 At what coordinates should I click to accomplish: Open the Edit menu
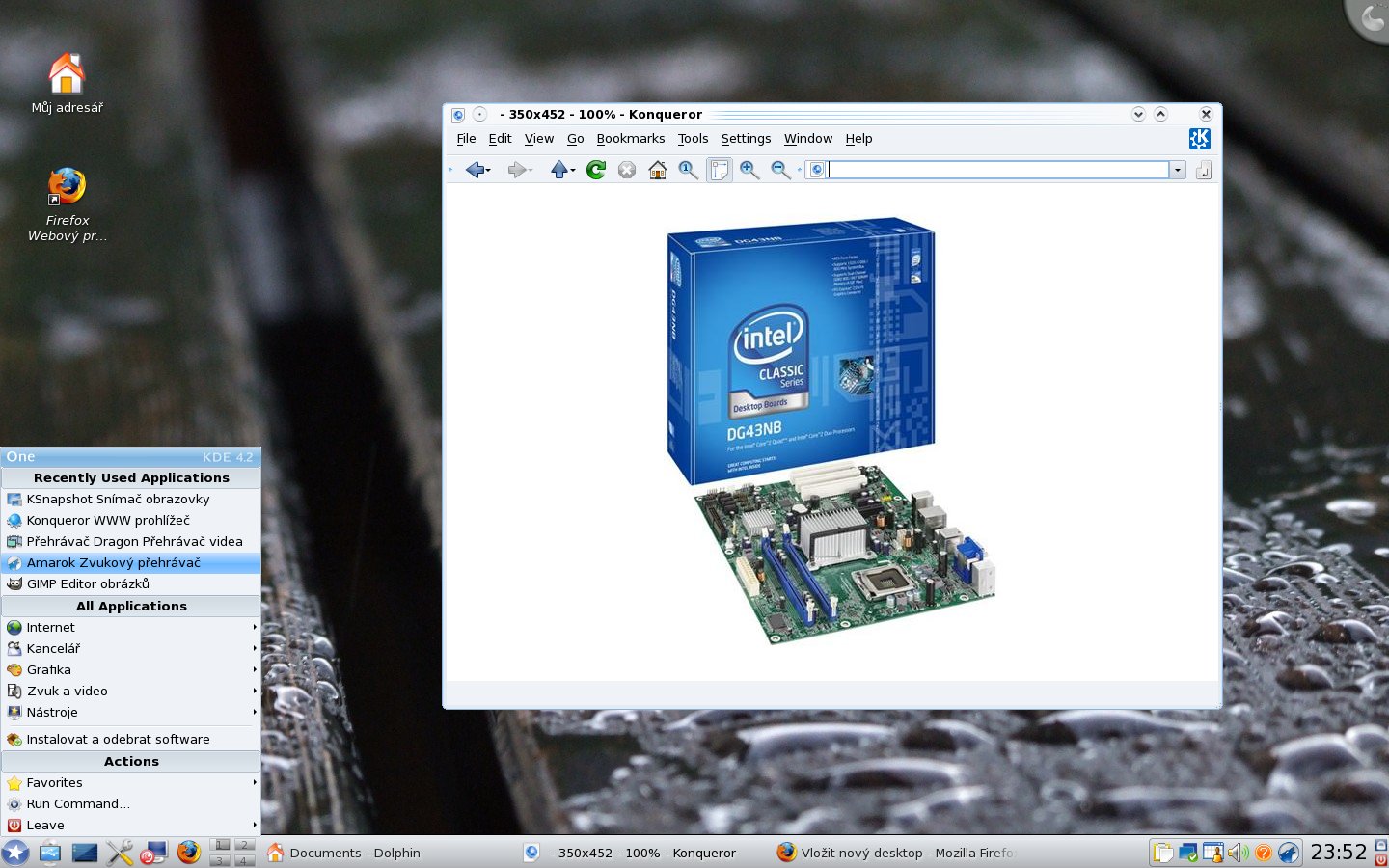[x=500, y=139]
